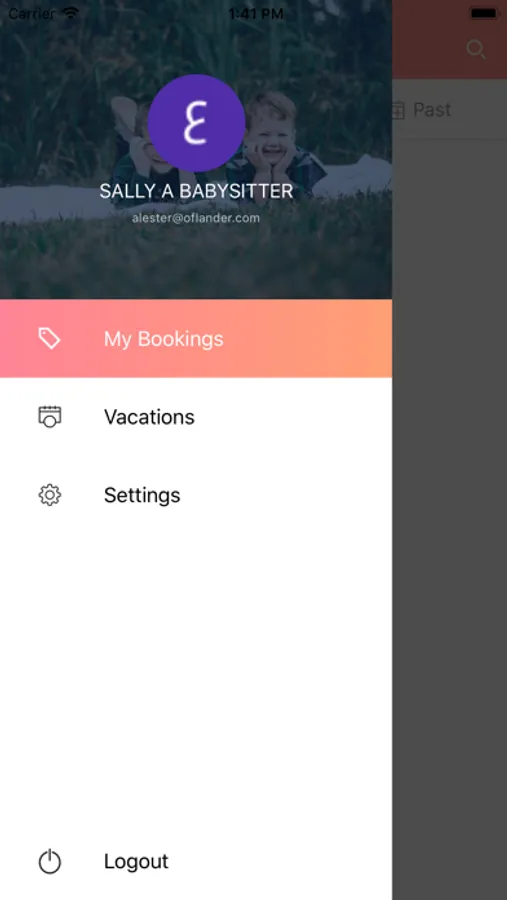
Task: Dismiss drawer by tapping dimmed gray overlay
Action: (x=450, y=517)
